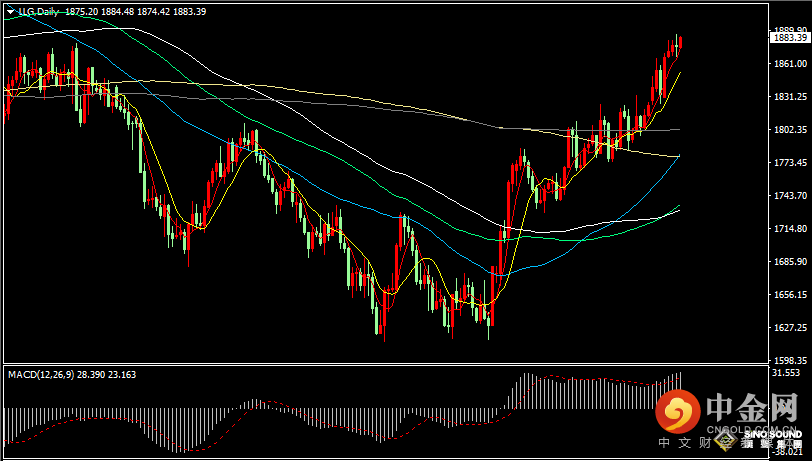Click the 1861.00 price axis label
The image size is (812, 461).
pyautogui.click(x=788, y=63)
